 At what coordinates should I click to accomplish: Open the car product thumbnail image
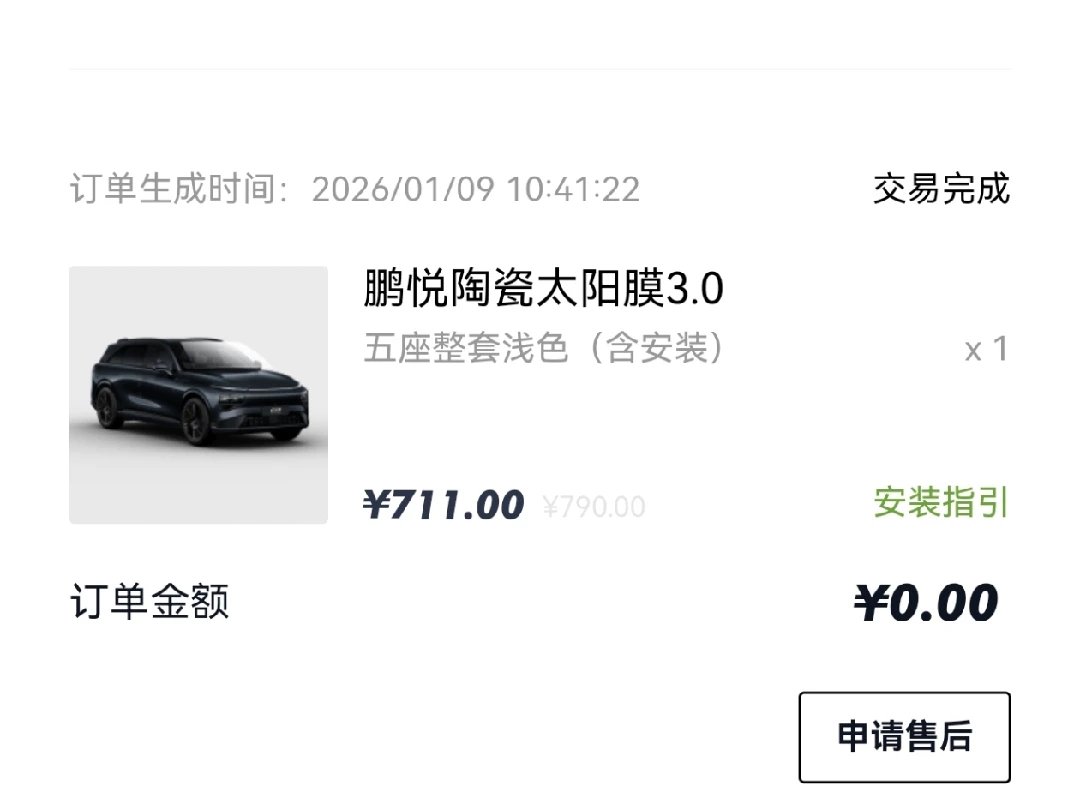[x=198, y=394]
